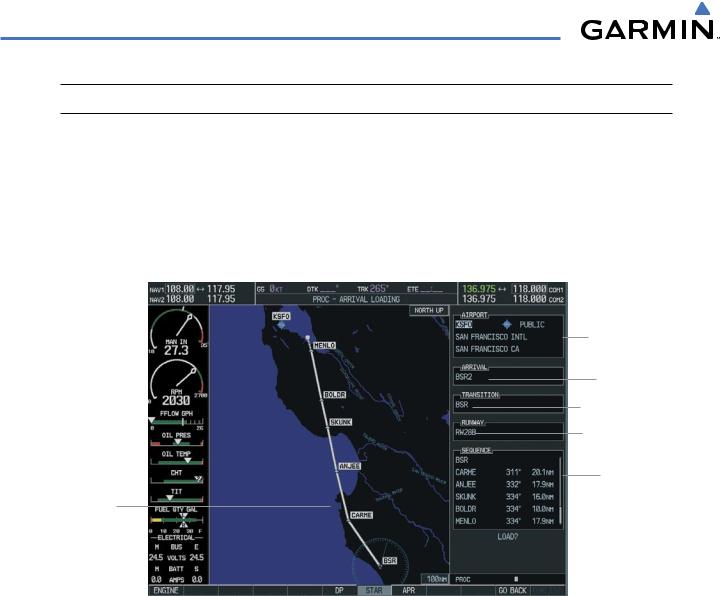Click the BSR transition field
The image size is (722, 596).
click(508, 404)
